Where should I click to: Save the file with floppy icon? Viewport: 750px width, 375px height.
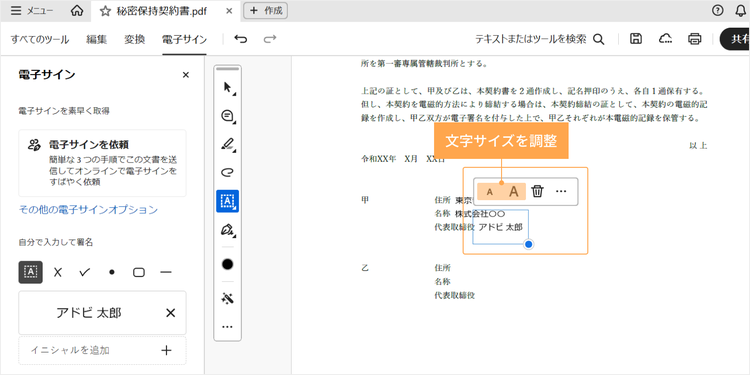636,39
